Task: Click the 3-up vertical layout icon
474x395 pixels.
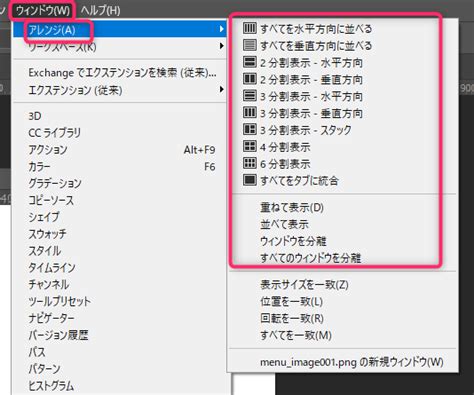Action: click(250, 112)
